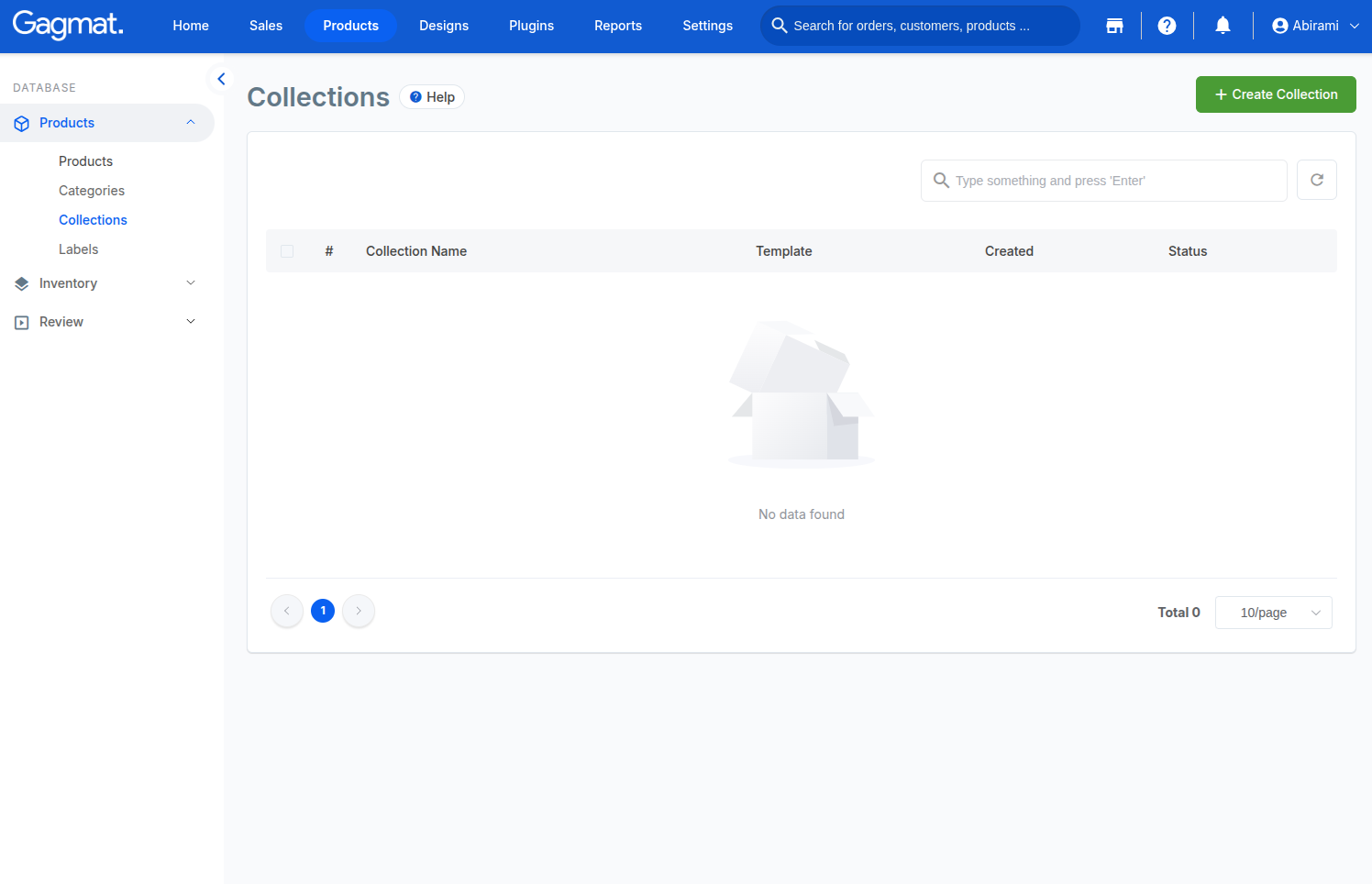Click the Review play icon in sidebar
This screenshot has height=884, width=1372.
[22, 322]
